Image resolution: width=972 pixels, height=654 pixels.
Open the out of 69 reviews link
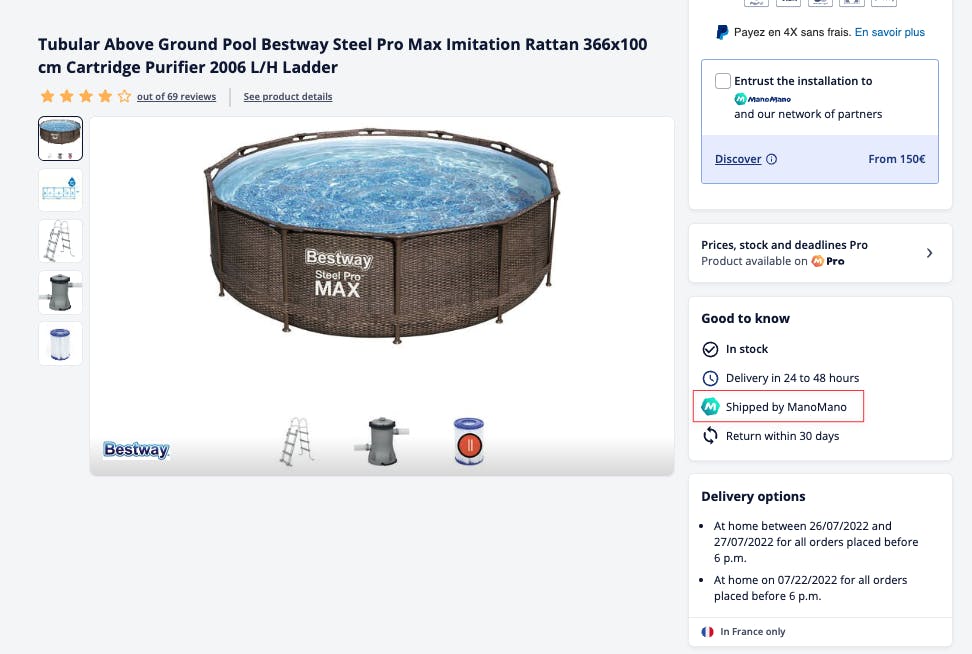(176, 97)
